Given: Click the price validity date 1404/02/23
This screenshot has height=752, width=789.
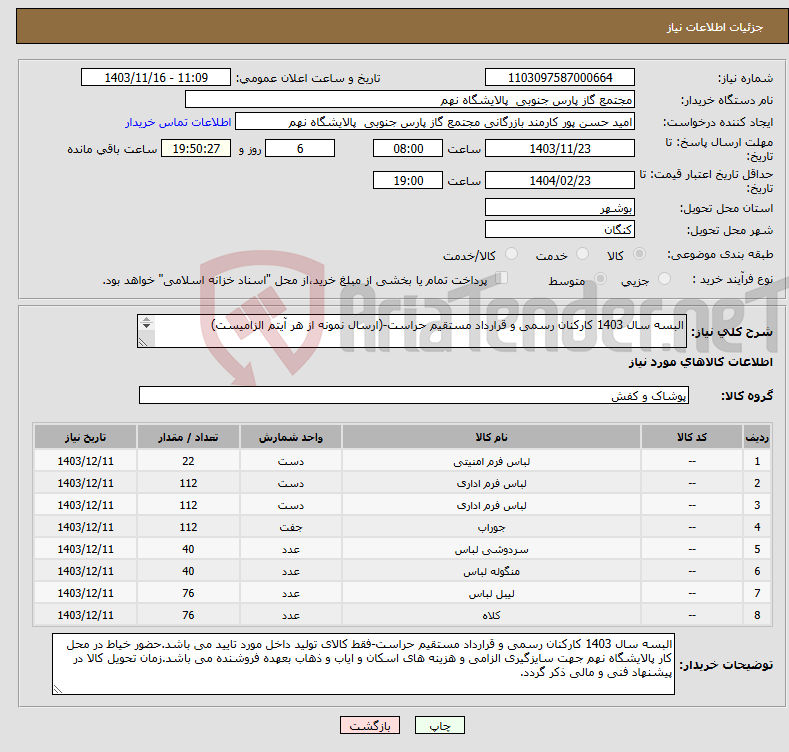Looking at the screenshot, I should point(560,180).
